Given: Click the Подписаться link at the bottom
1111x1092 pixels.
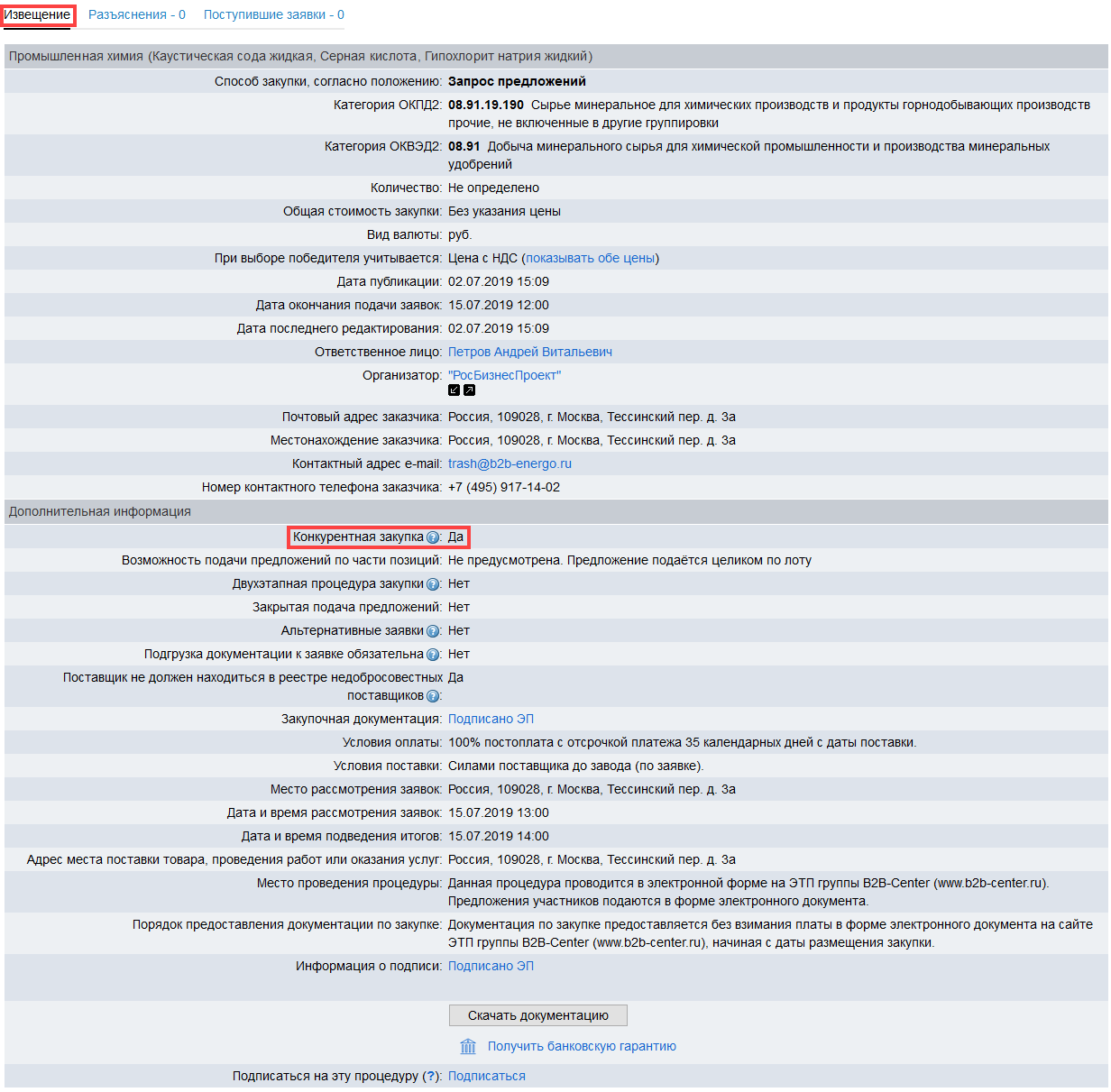Looking at the screenshot, I should pyautogui.click(x=486, y=1076).
